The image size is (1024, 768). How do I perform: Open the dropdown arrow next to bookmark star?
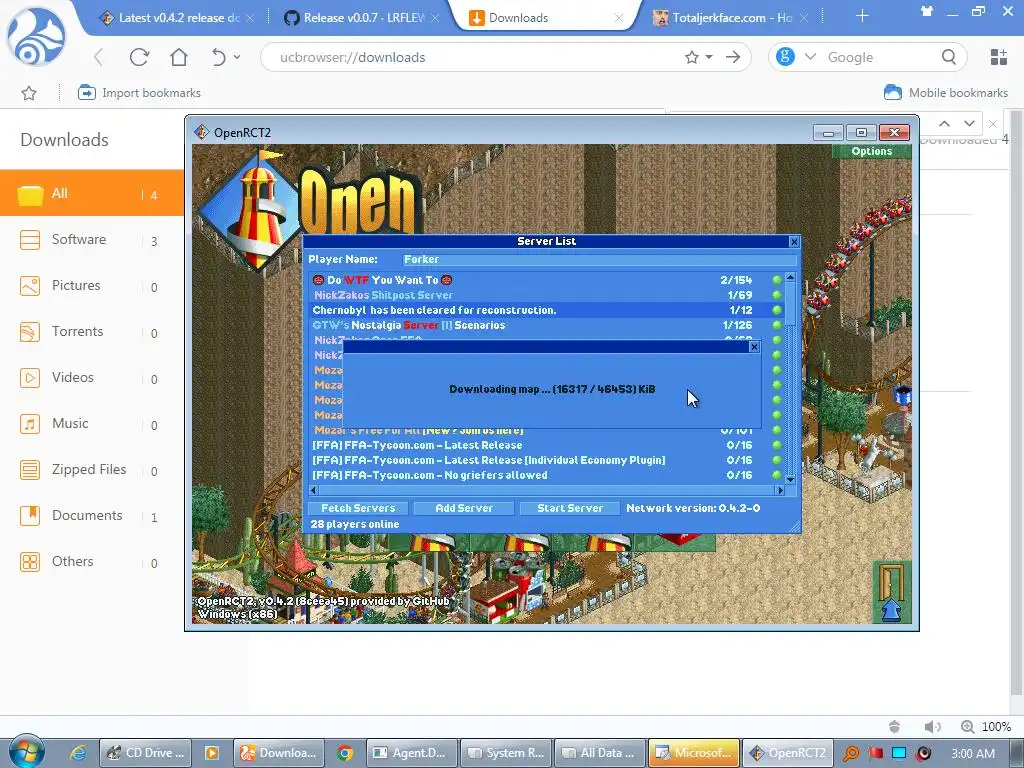[x=709, y=57]
